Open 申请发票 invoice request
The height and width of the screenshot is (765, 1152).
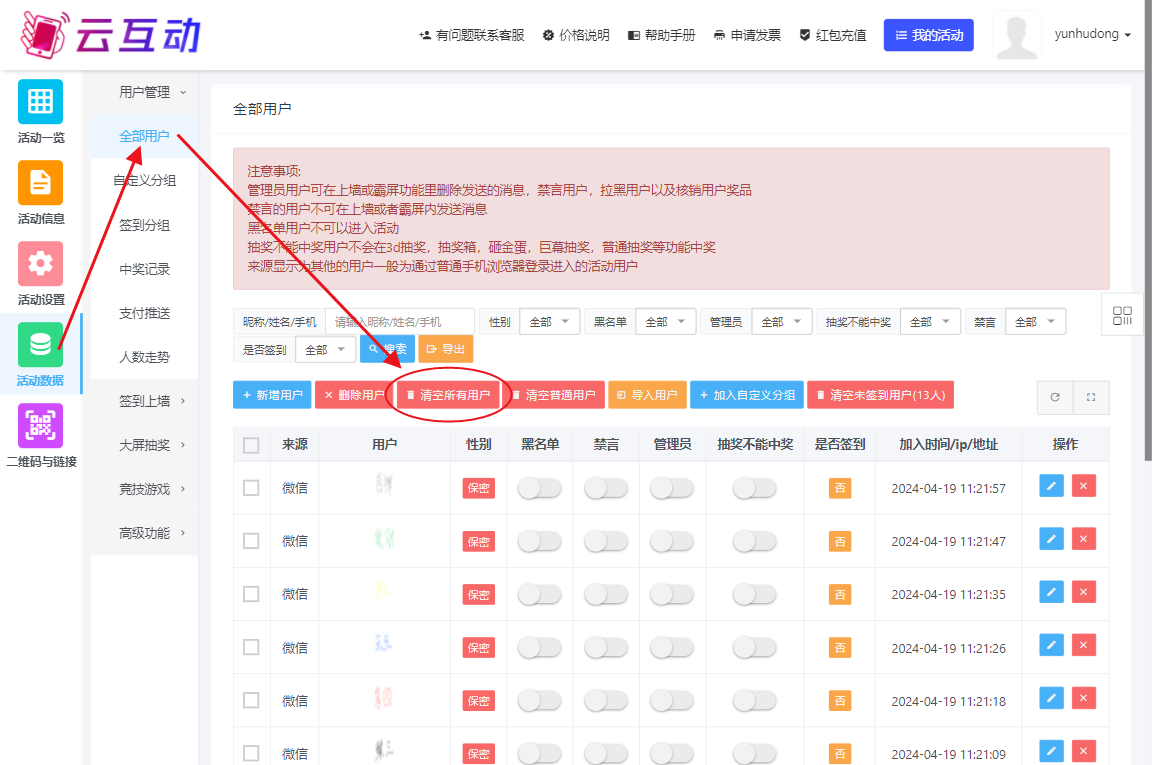coord(747,35)
